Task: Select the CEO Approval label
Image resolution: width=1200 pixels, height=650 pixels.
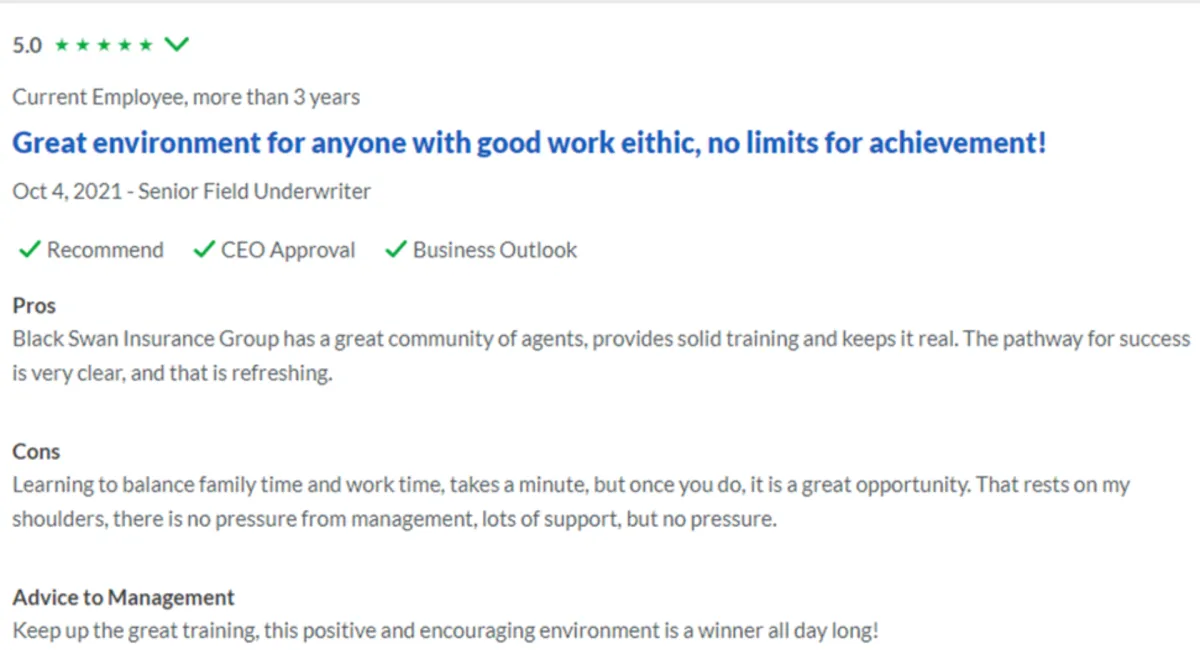Action: click(x=288, y=250)
